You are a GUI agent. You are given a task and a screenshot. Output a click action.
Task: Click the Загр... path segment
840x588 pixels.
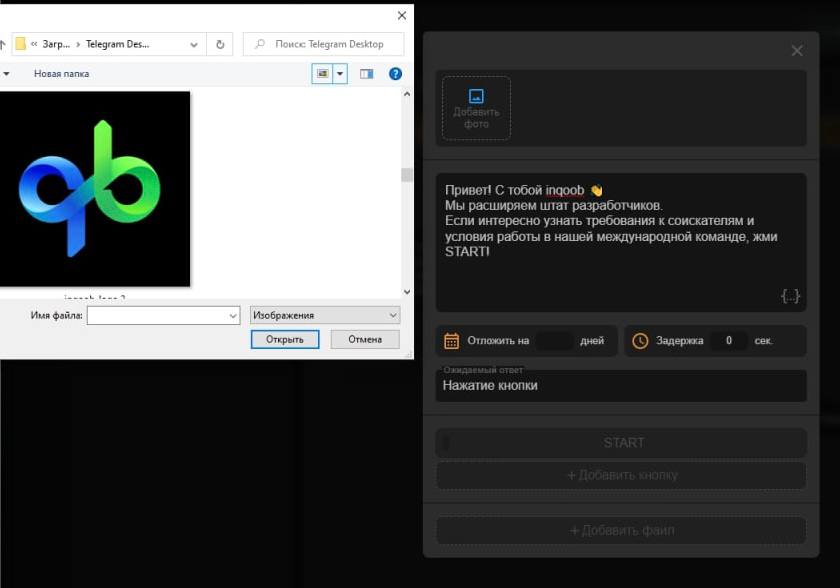(x=56, y=44)
